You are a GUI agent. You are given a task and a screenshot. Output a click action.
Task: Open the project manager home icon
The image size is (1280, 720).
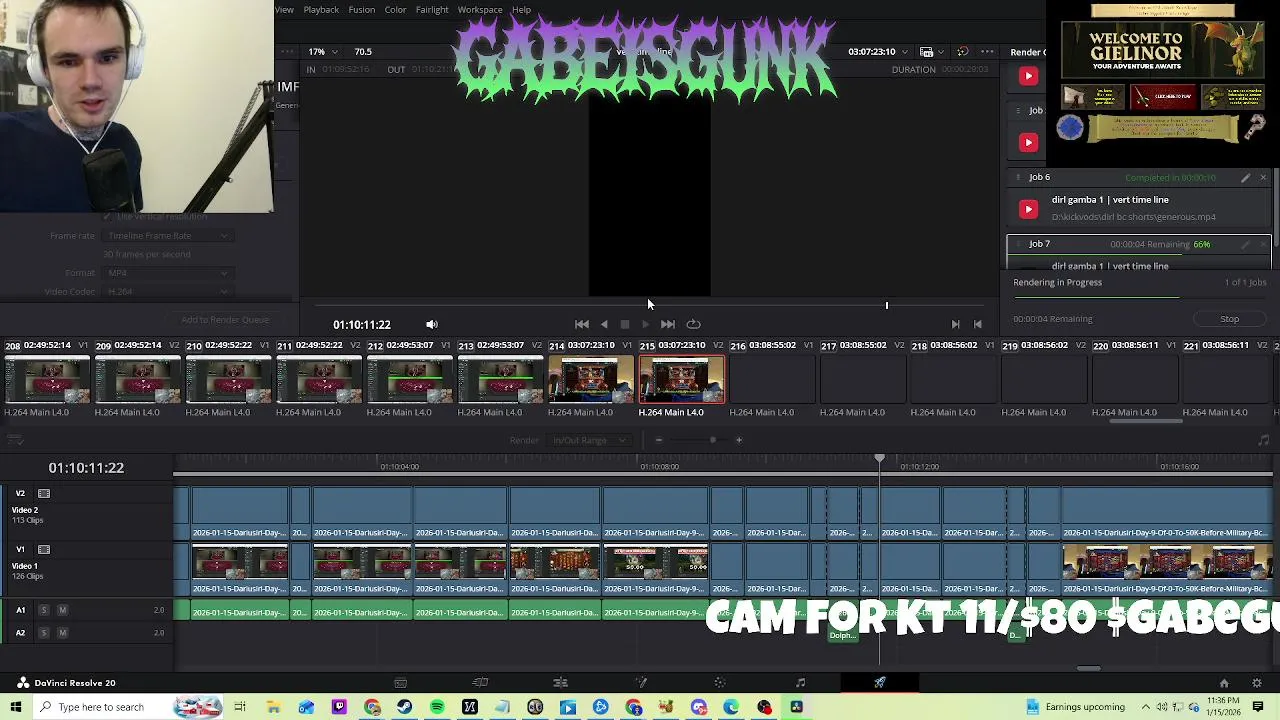(x=1224, y=683)
